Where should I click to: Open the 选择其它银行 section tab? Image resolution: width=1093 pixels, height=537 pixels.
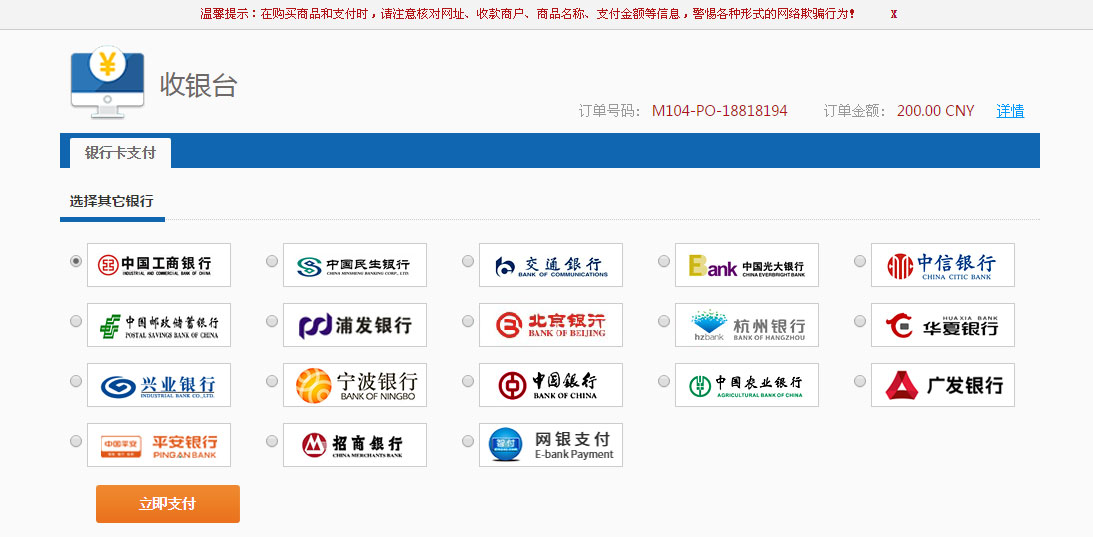coord(111,202)
